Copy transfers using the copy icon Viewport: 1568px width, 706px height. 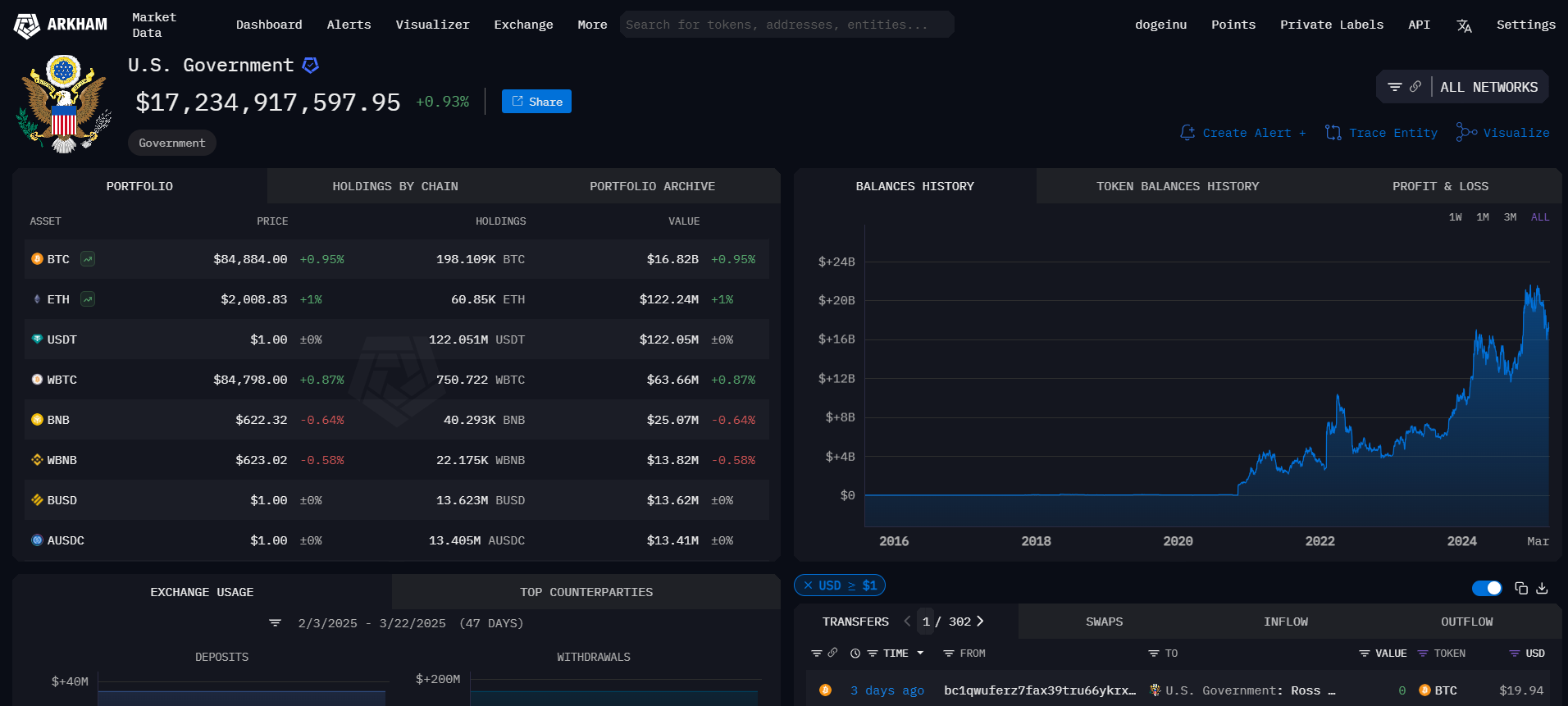pos(1521,588)
